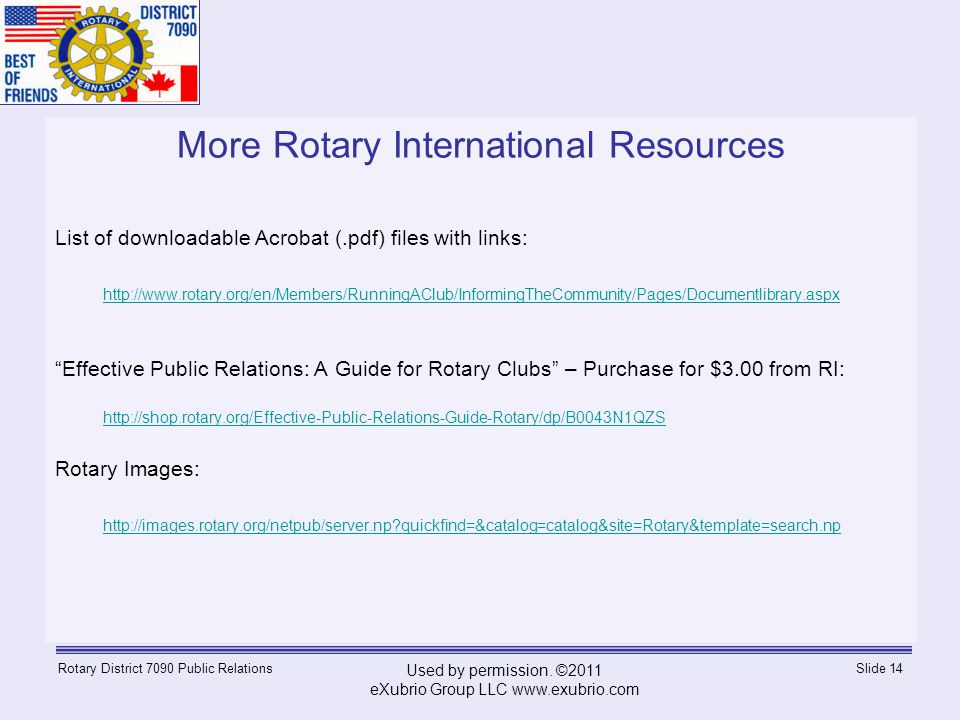Click the Rotary Images: heading
960x720 pixels.
tap(127, 469)
